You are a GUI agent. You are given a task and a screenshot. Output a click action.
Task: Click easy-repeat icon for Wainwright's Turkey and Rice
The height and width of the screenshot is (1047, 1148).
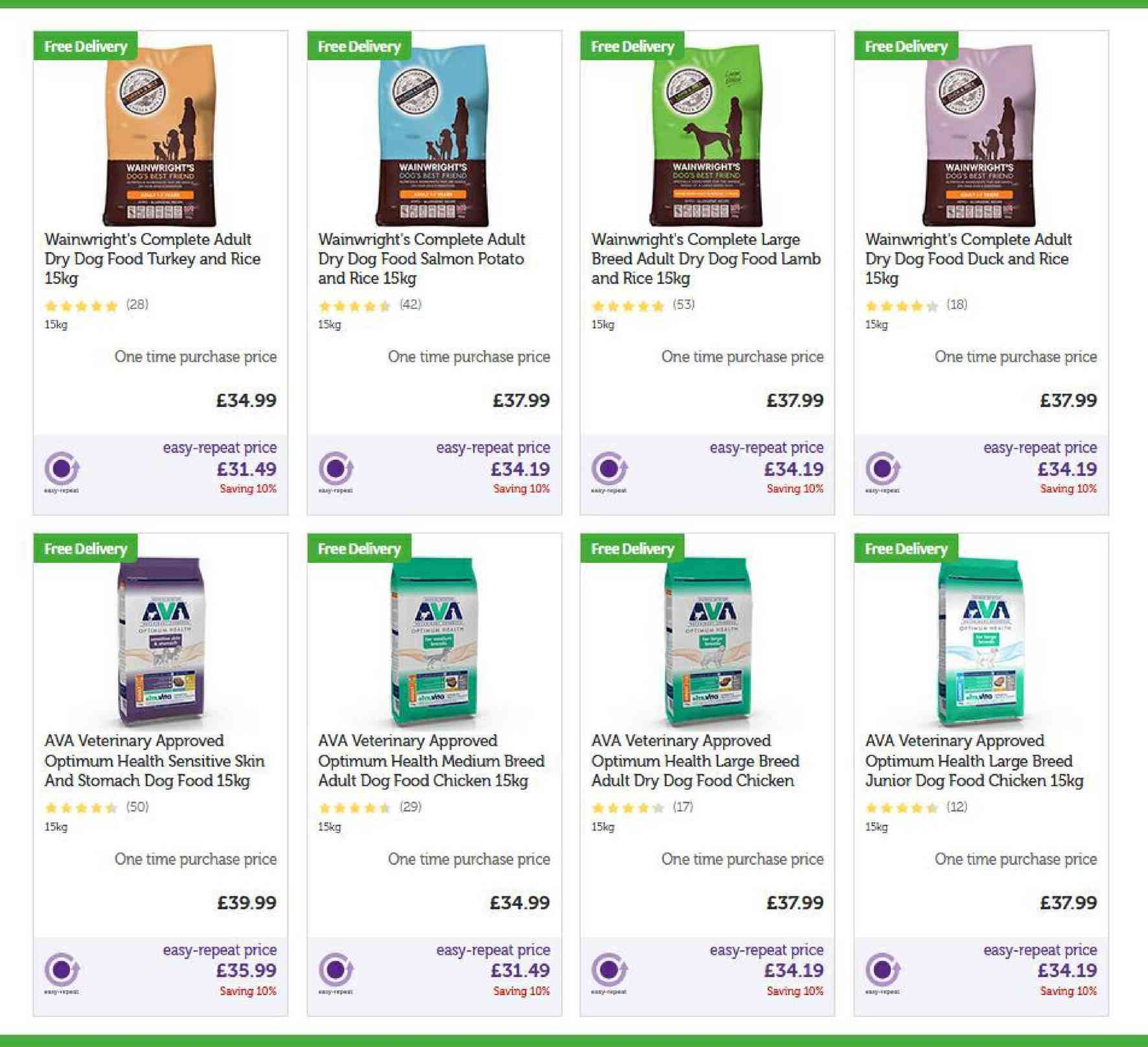[x=62, y=468]
